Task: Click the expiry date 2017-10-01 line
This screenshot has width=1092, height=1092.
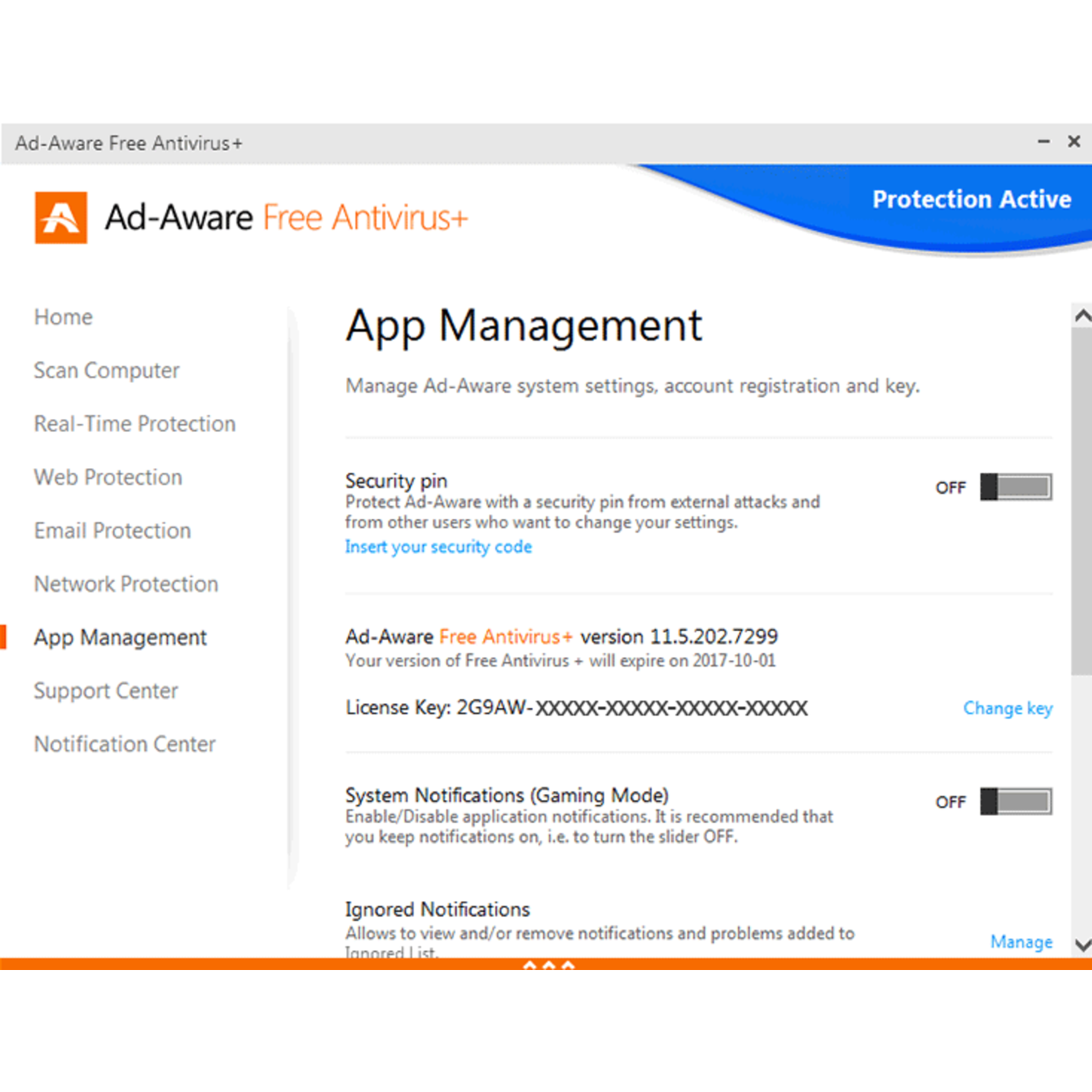Action: [x=561, y=660]
